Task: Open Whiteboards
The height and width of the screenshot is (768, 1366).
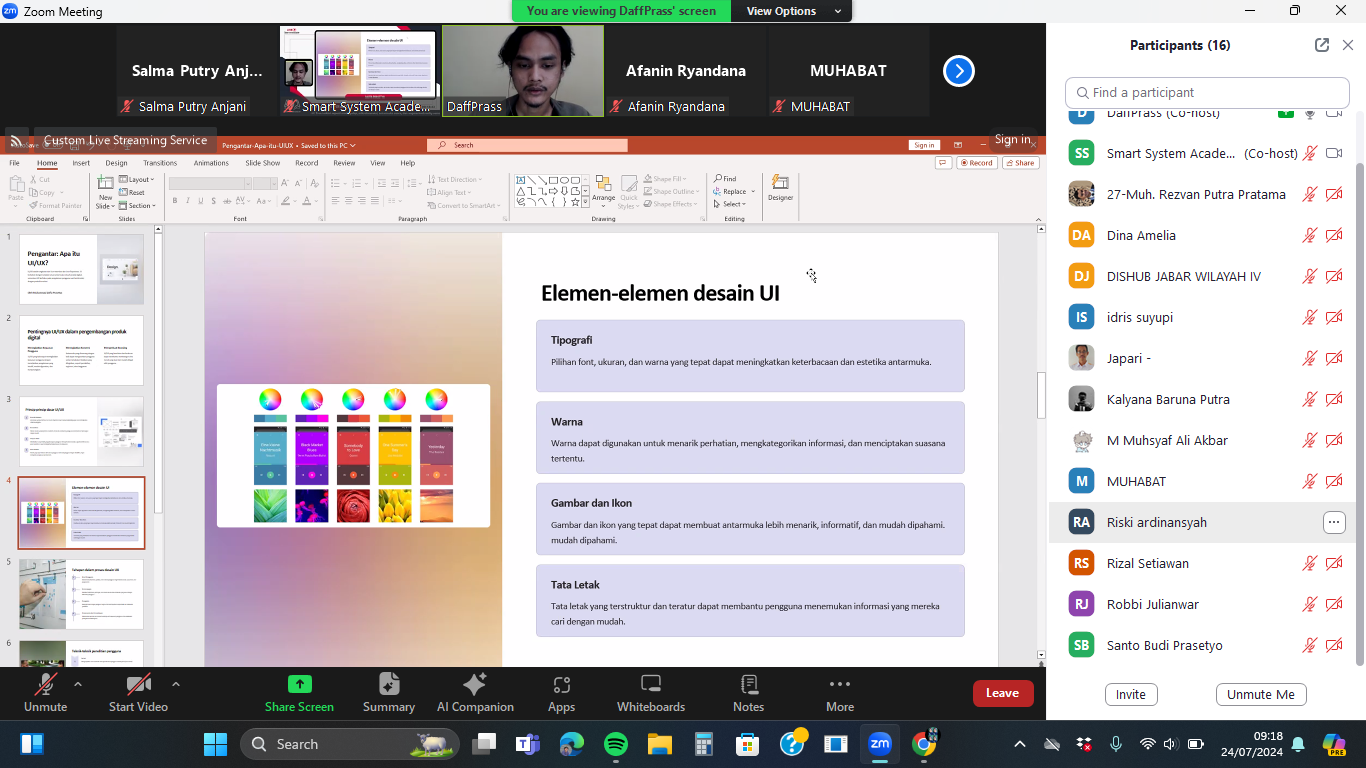Action: click(651, 694)
